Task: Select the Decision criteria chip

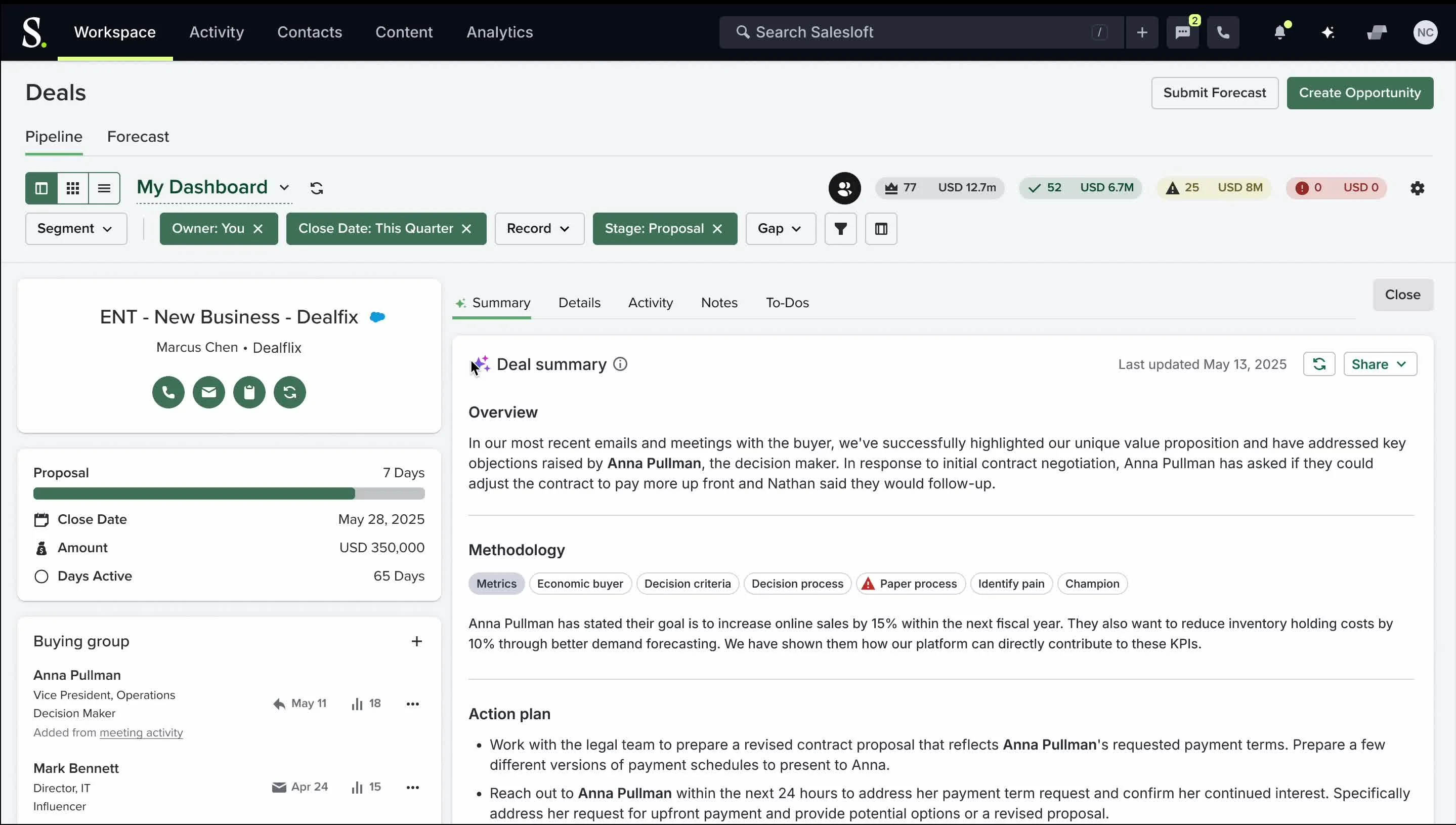Action: 688,583
